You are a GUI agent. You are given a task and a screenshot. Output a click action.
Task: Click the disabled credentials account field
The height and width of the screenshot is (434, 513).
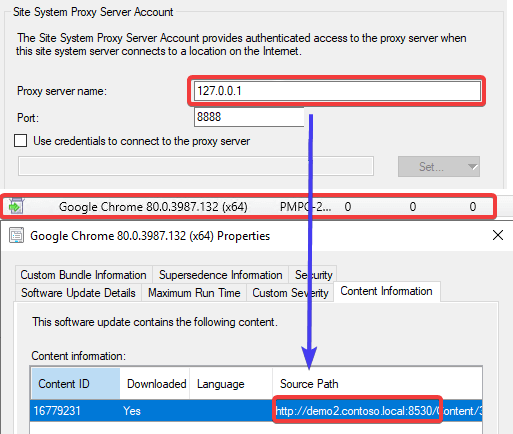click(x=196, y=166)
